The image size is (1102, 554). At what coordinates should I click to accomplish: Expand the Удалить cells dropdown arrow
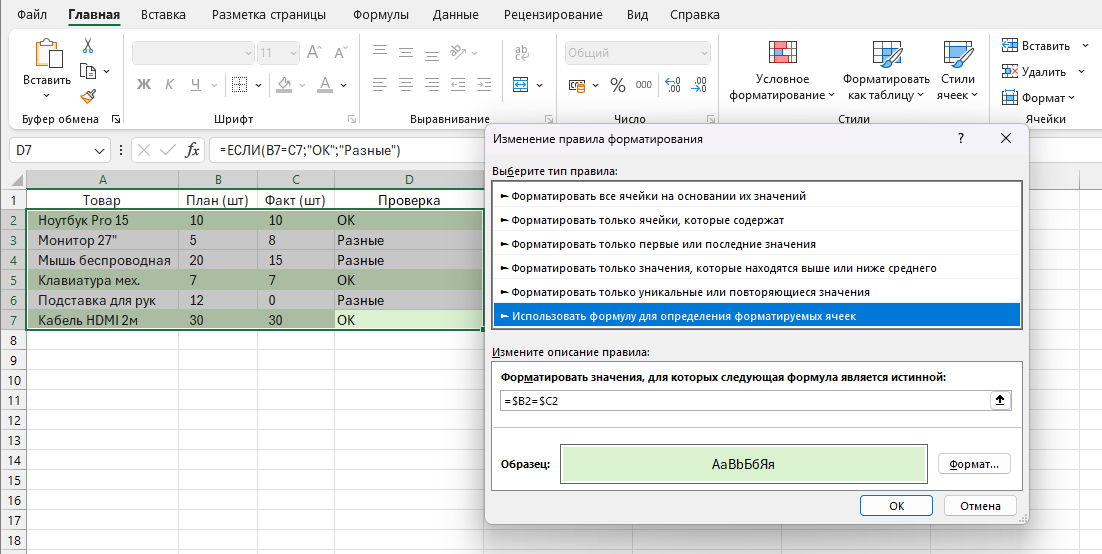1082,72
